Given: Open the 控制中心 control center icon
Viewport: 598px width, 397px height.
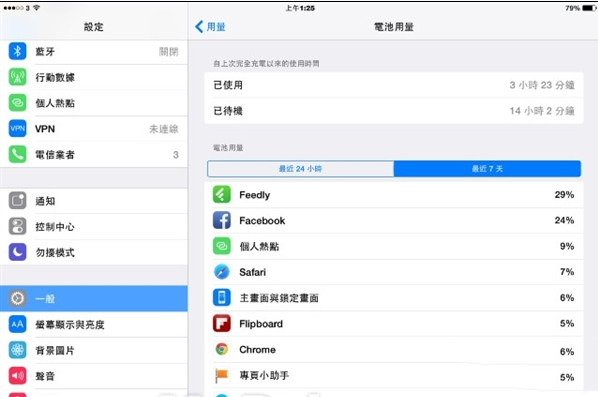Looking at the screenshot, I should click(x=18, y=226).
